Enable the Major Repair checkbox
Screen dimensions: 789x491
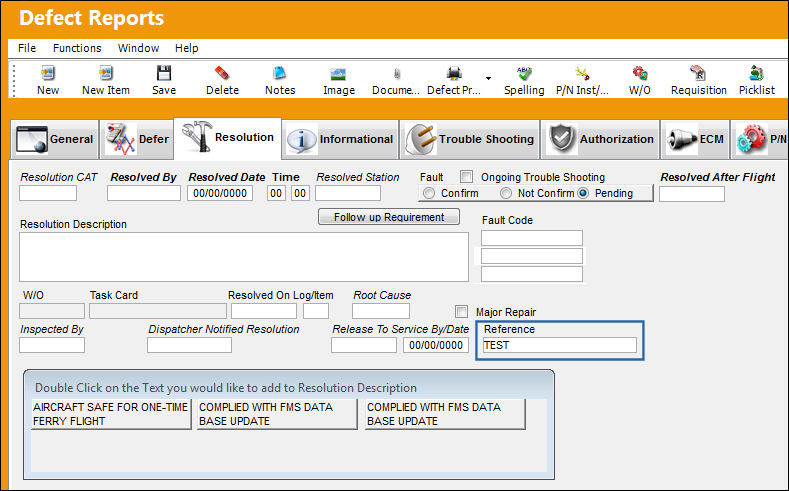[x=461, y=311]
